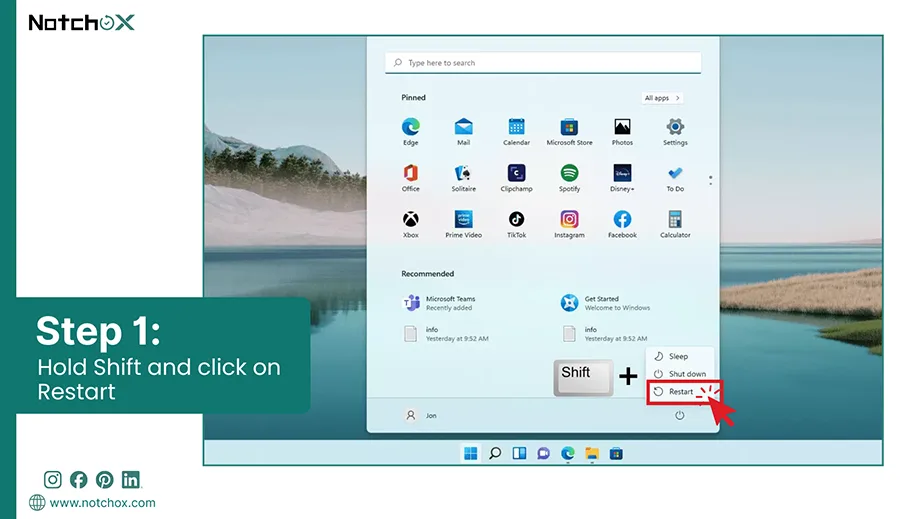Launch the Calculator app

(x=675, y=224)
